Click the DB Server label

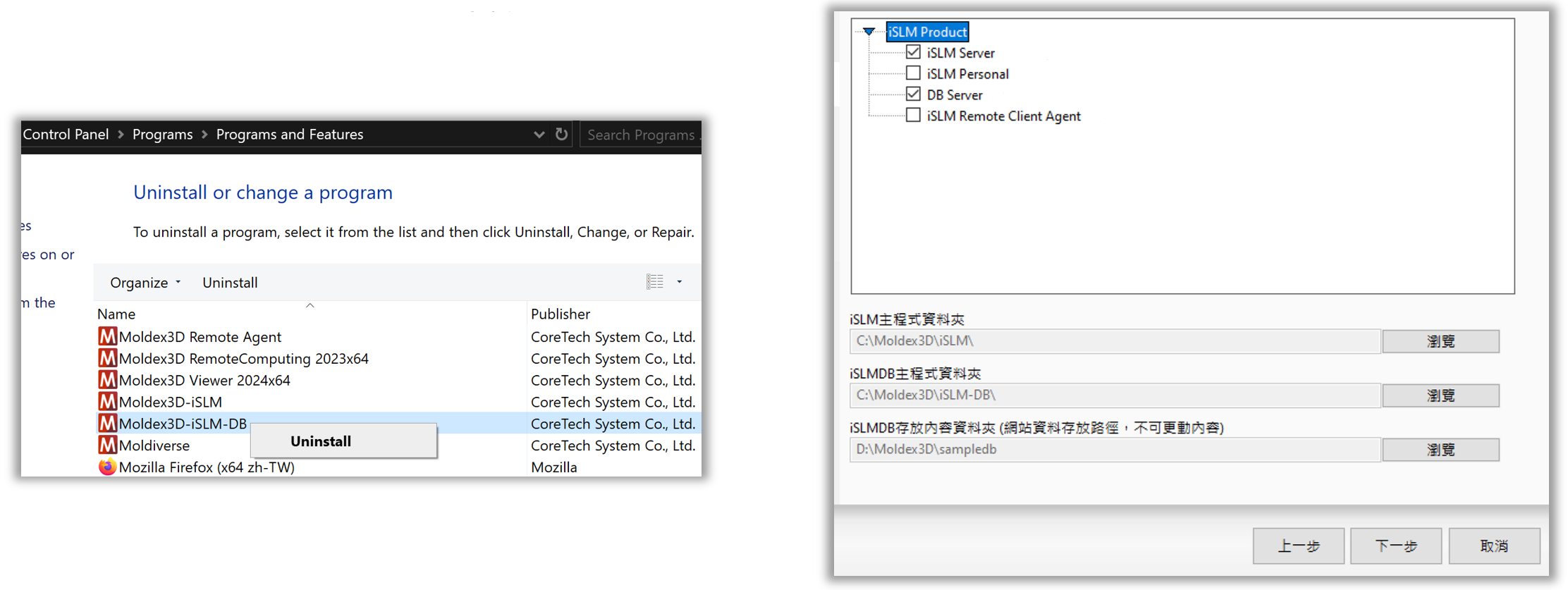954,95
